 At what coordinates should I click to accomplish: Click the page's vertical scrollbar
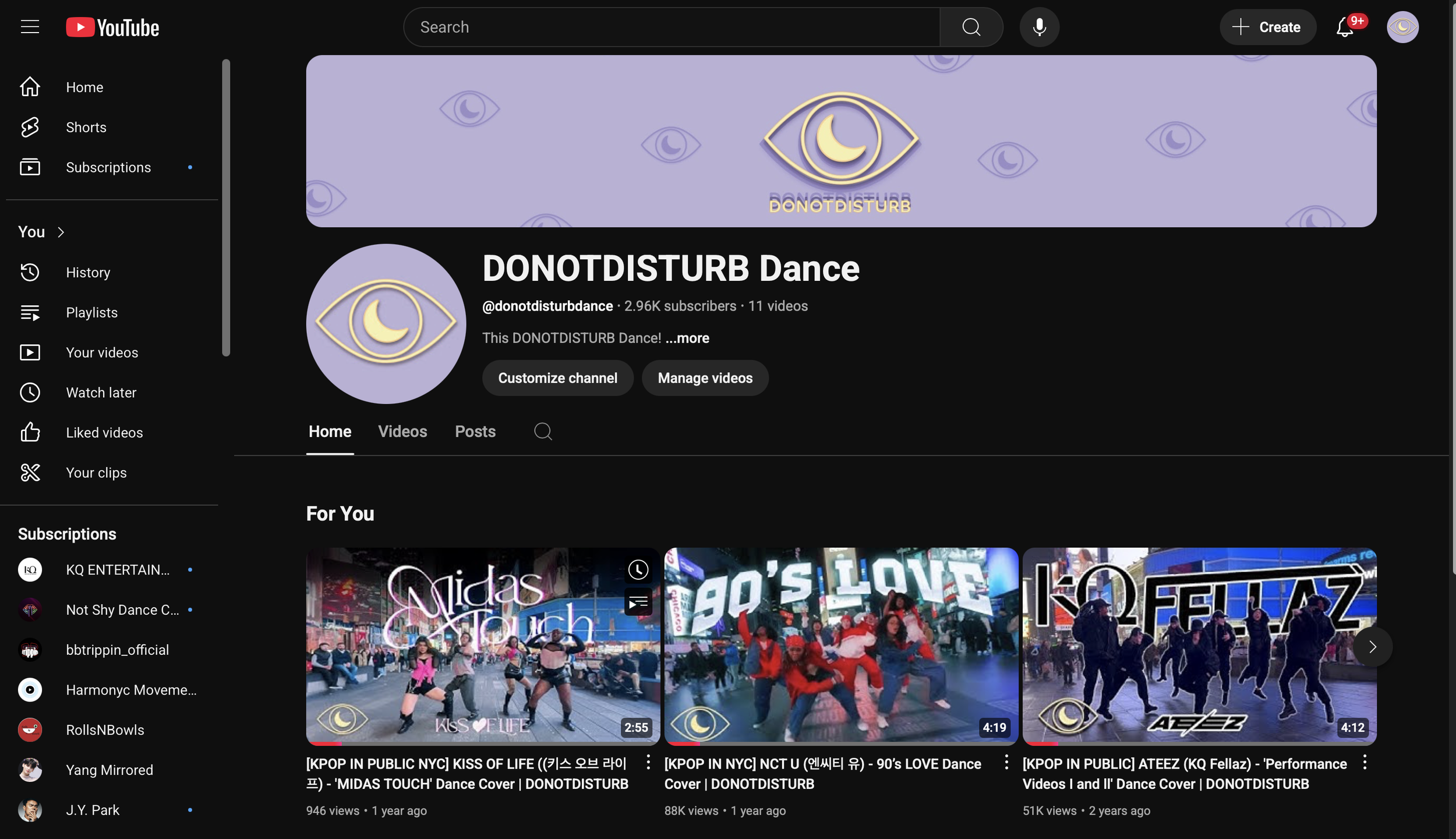click(x=1453, y=288)
